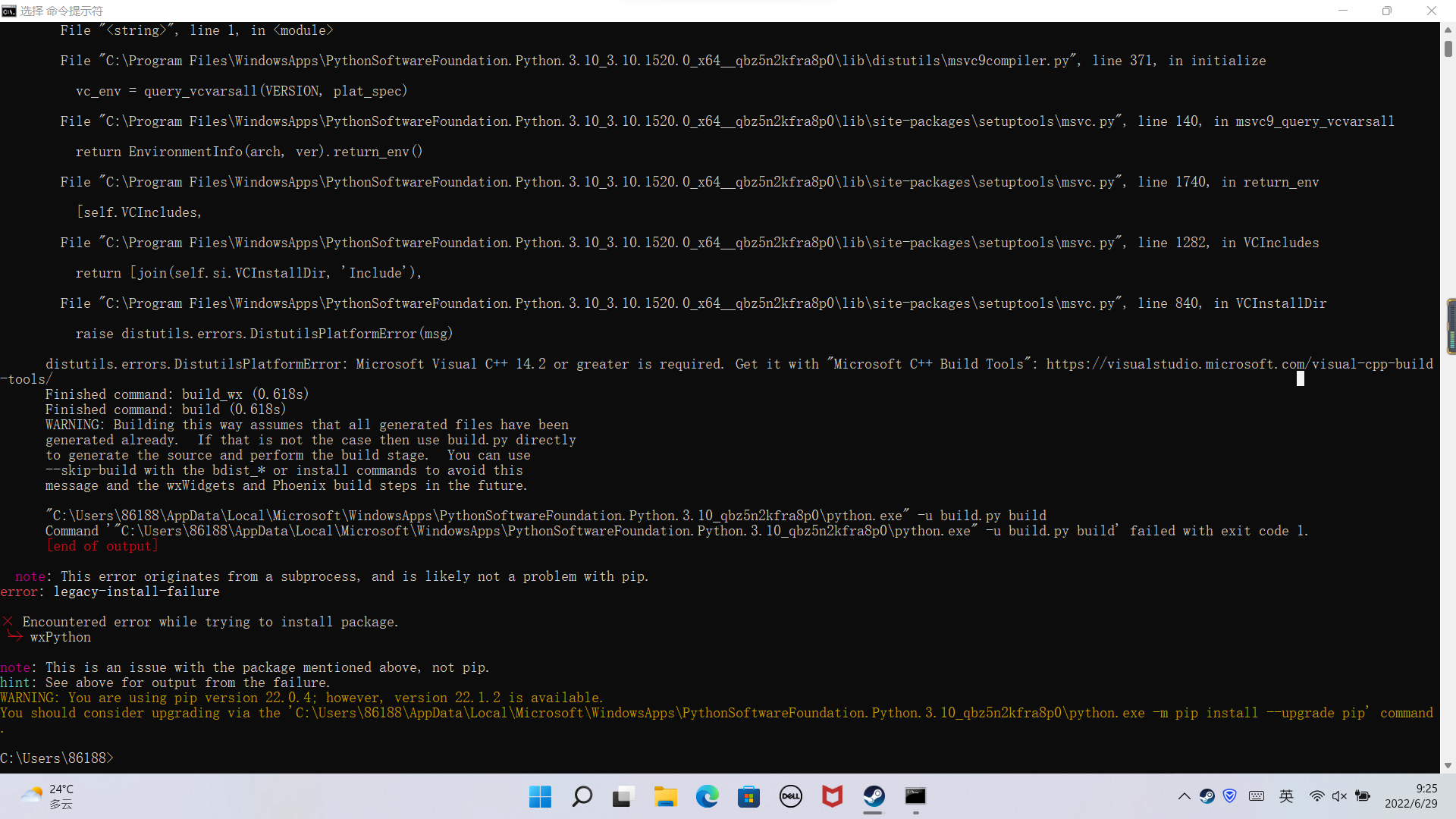
Task: Check battery status icon
Action: (x=1363, y=796)
